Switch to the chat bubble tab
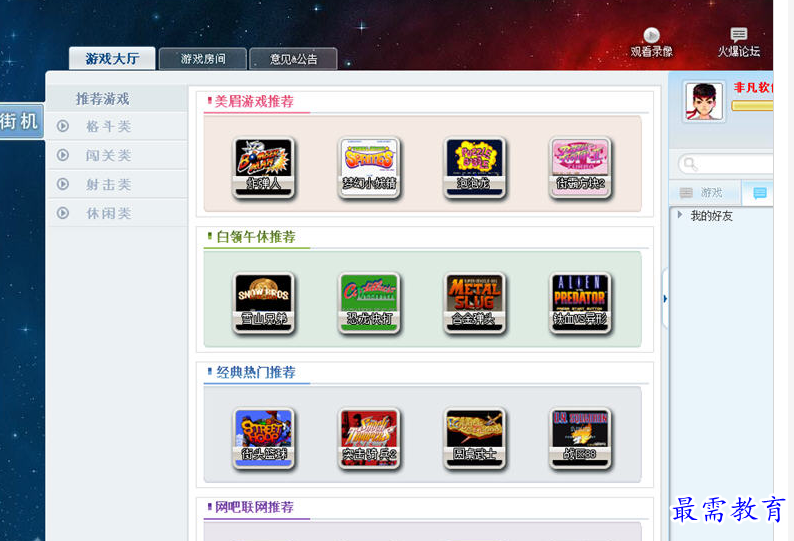Screen dimensions: 794x541 pyautogui.click(x=759, y=193)
